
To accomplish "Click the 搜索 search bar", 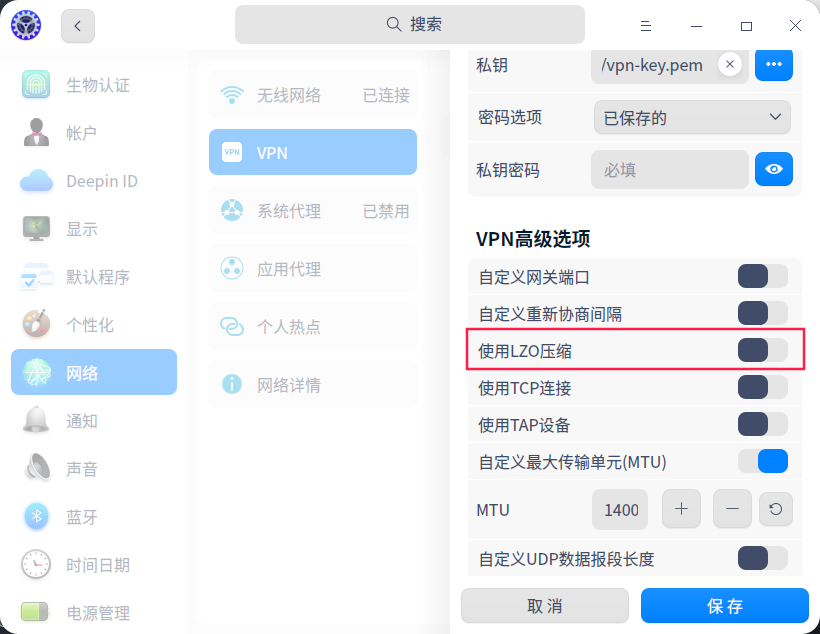I will (410, 24).
